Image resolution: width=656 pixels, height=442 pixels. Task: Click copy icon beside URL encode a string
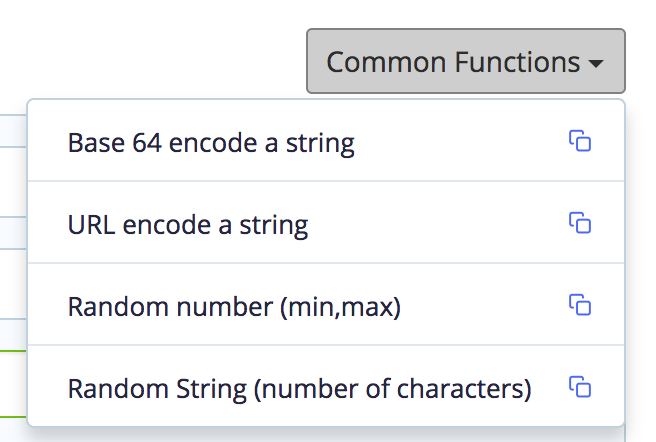580,223
